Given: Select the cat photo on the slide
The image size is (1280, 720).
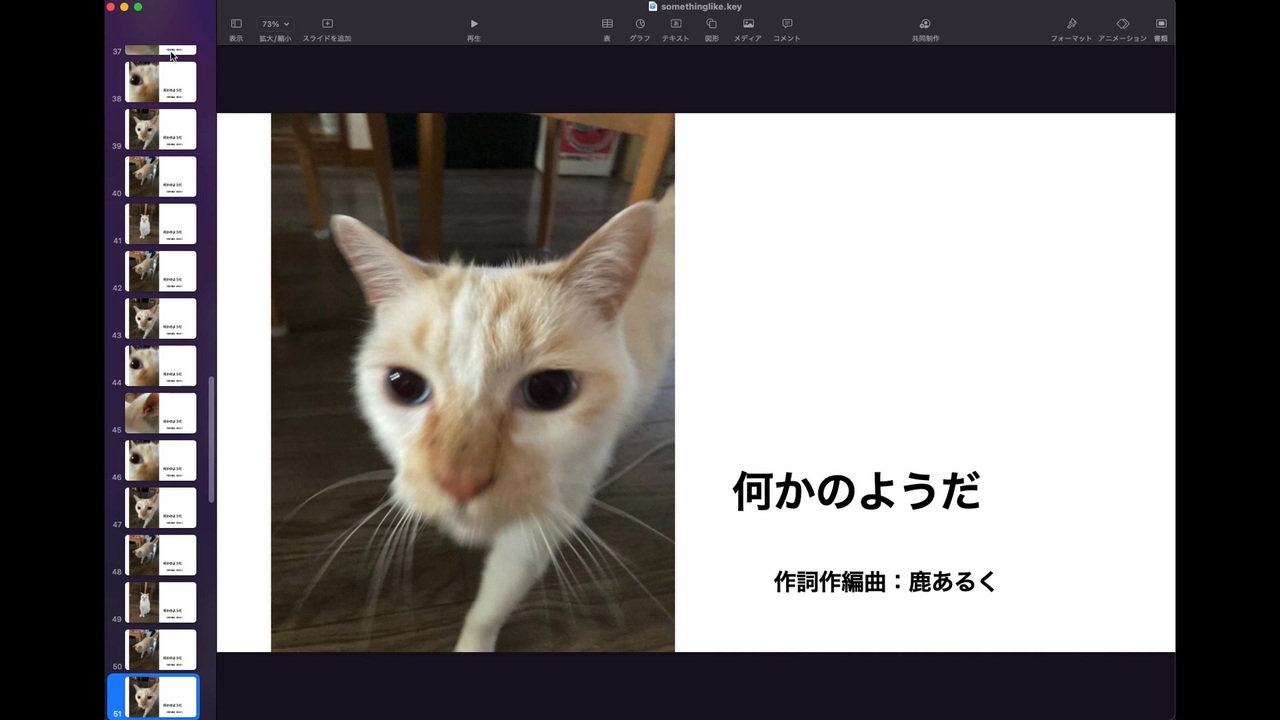Looking at the screenshot, I should point(473,382).
